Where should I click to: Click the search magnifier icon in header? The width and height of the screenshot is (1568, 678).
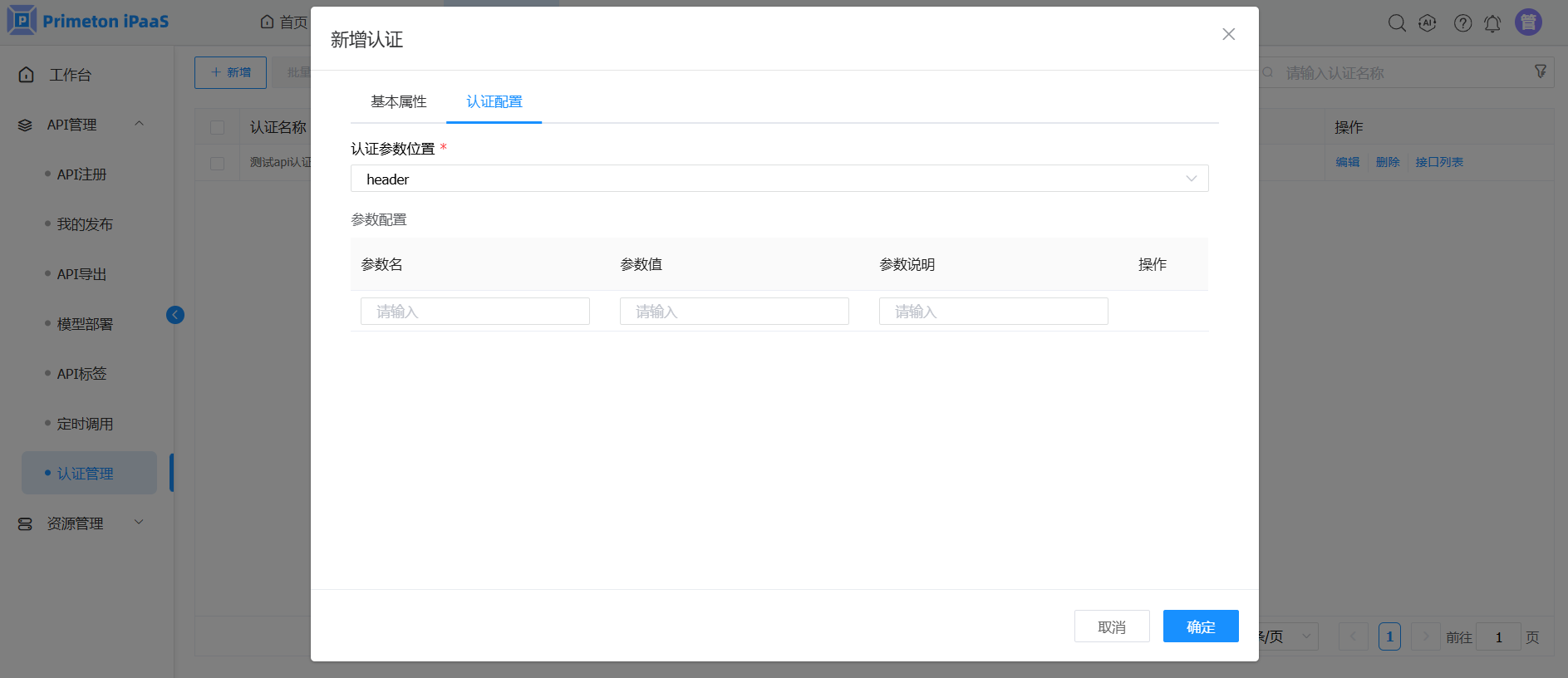[x=1397, y=23]
